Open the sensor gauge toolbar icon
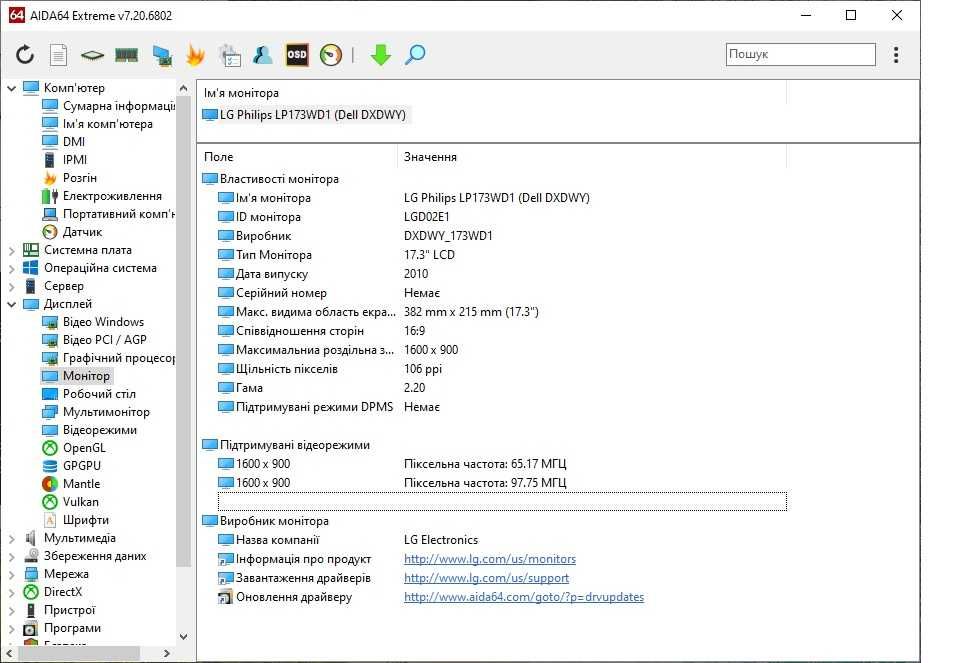960x663 pixels. [331, 55]
